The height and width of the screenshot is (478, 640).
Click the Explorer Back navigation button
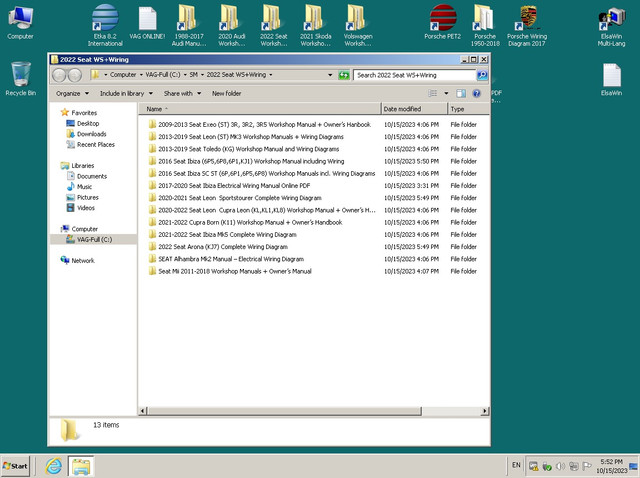pyautogui.click(x=59, y=75)
